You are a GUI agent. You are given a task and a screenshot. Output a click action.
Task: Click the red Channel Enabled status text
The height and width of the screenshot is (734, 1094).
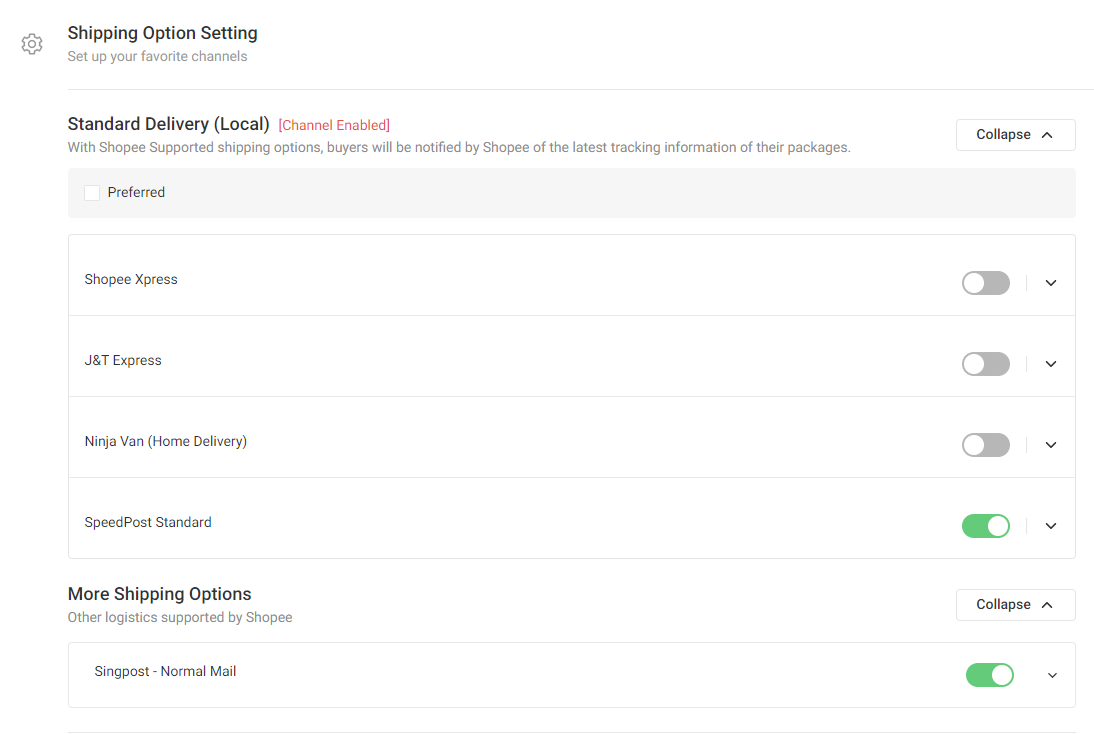tap(334, 126)
